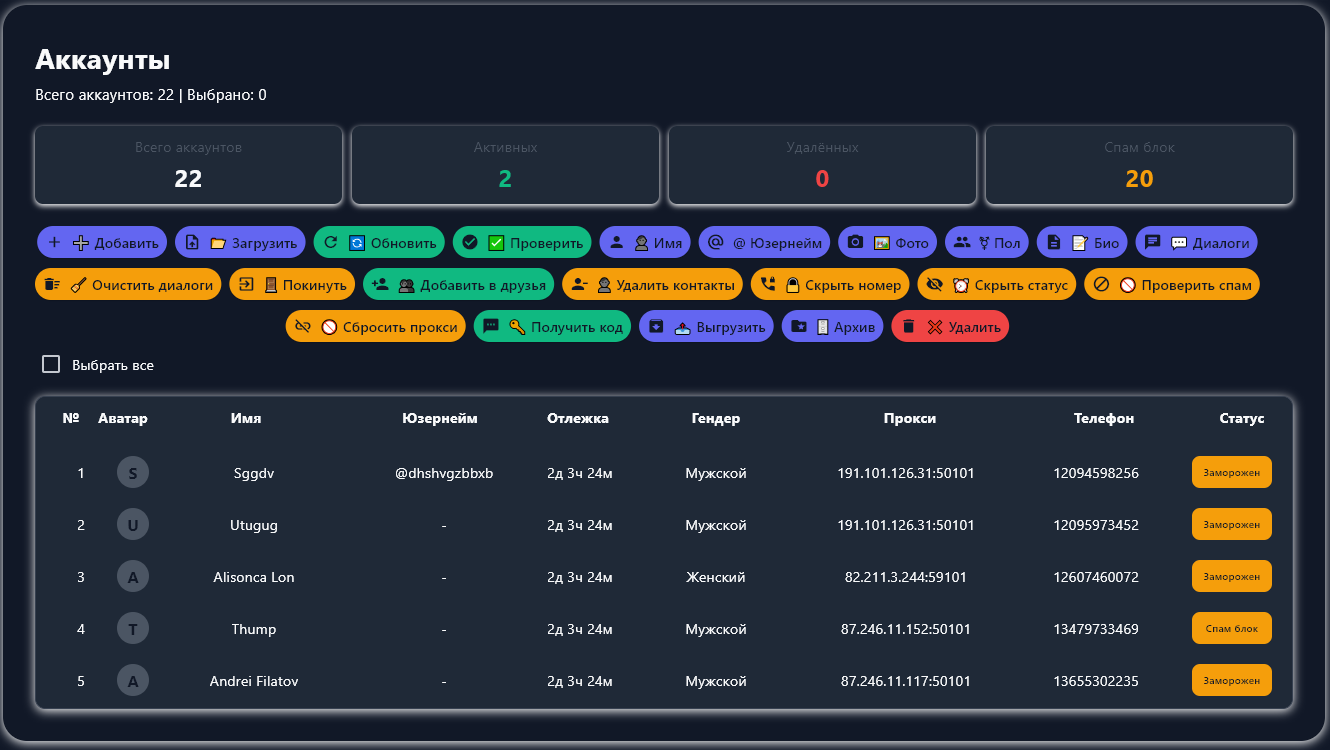The height and width of the screenshot is (750, 1330).
Task: Click the Заморожен status badge for Sggdv
Action: tap(1231, 472)
